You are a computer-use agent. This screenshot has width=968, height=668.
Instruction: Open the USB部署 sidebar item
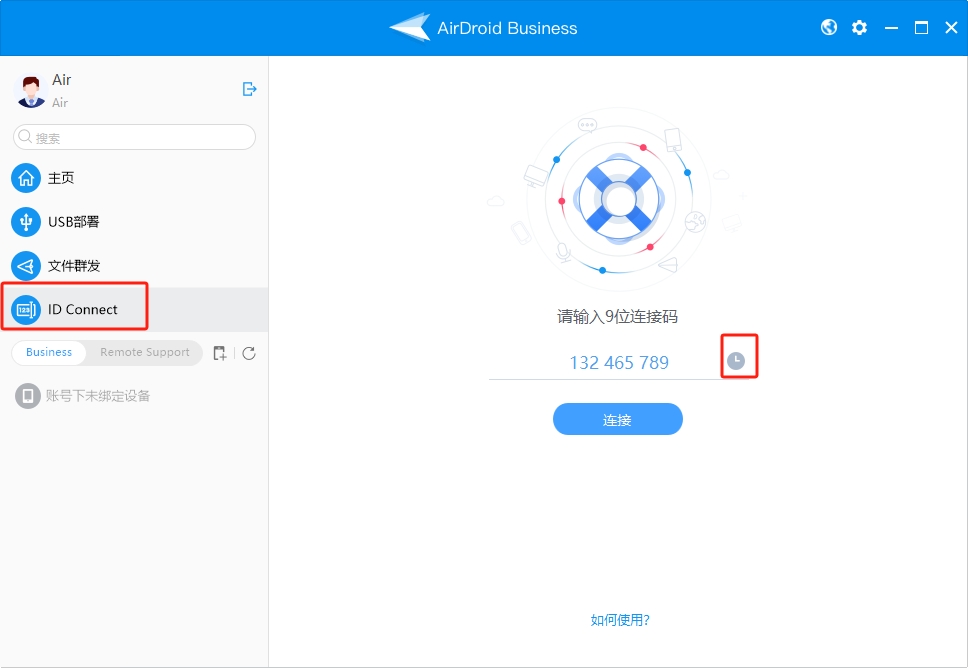point(134,222)
